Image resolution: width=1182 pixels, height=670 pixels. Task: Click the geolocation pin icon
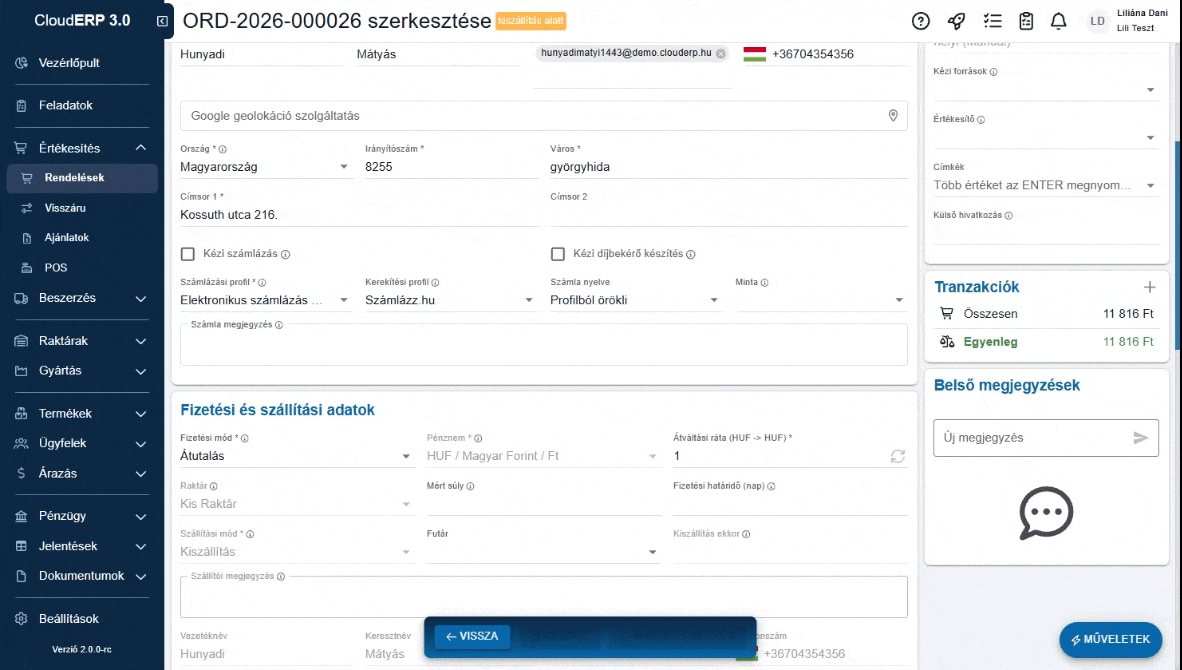[x=893, y=116]
